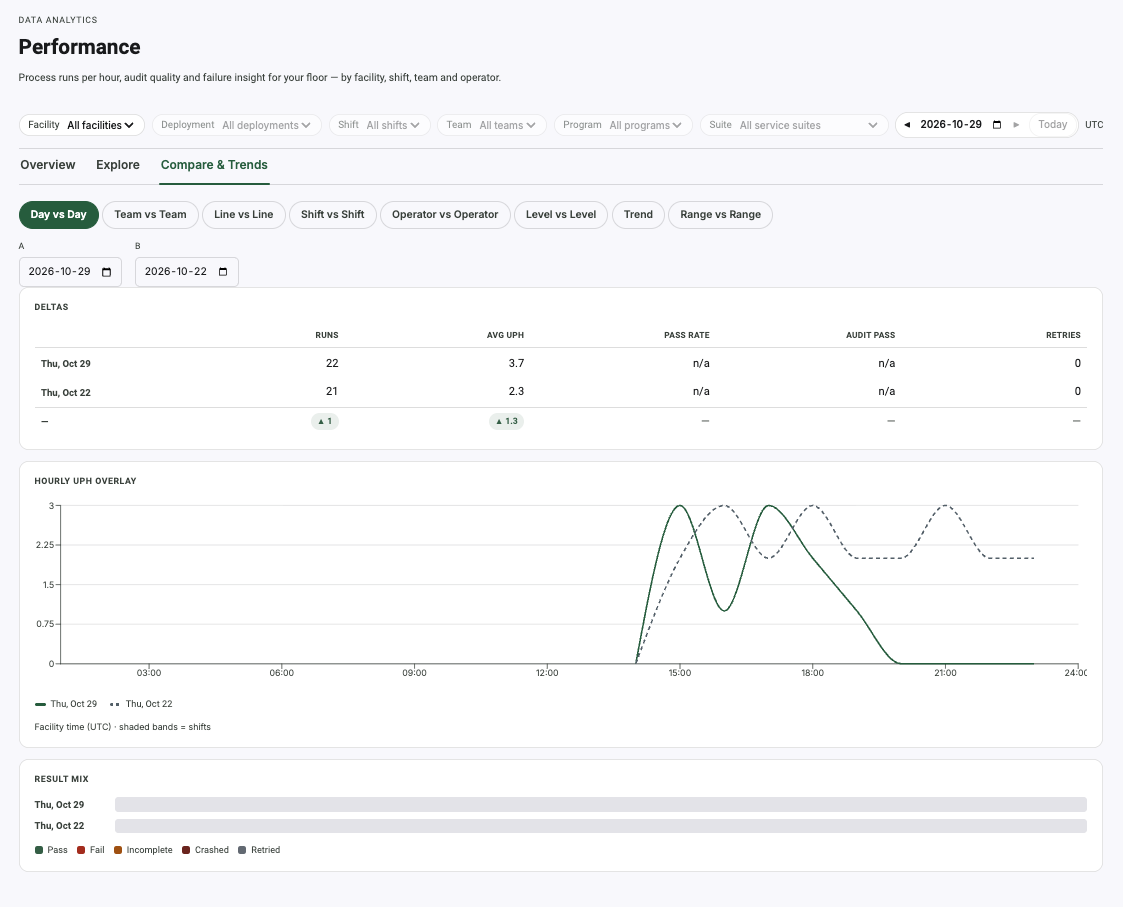Select Level vs Level comparison
This screenshot has width=1123, height=907.
point(561,214)
